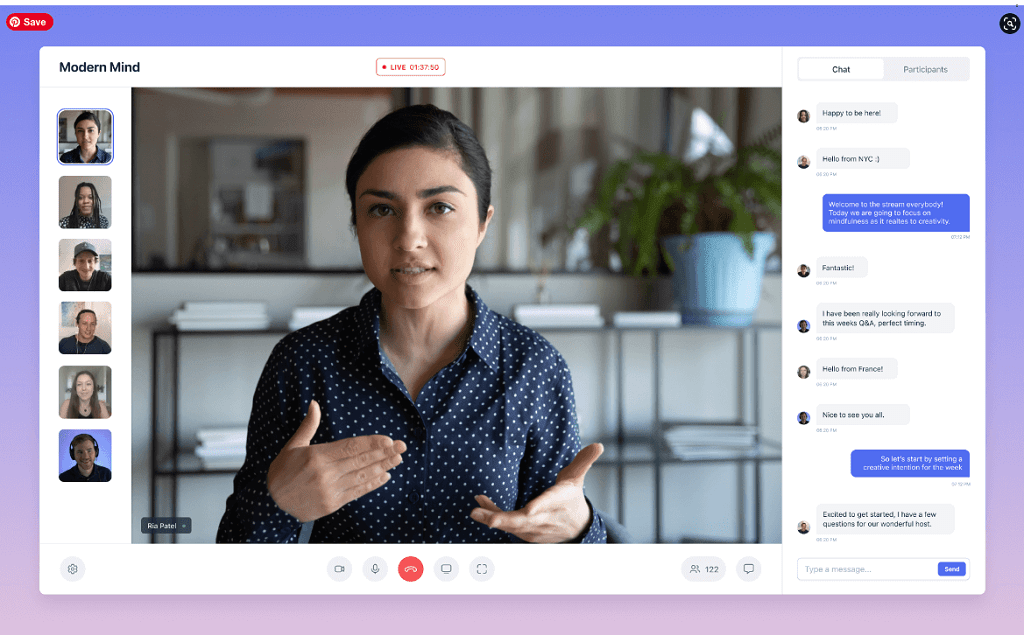This screenshot has height=635, width=1024.
Task: Click the 'Hello from NYC :)' message
Action: pos(862,159)
